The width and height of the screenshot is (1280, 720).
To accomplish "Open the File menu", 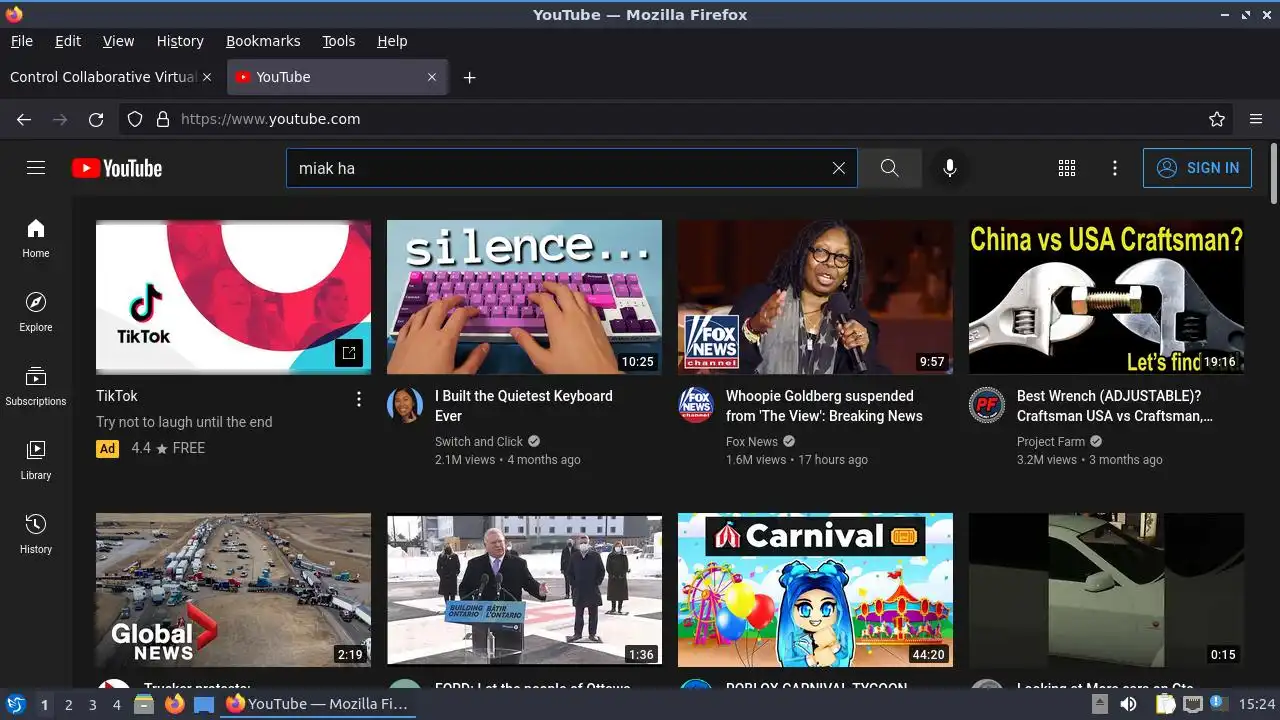I will (x=22, y=41).
